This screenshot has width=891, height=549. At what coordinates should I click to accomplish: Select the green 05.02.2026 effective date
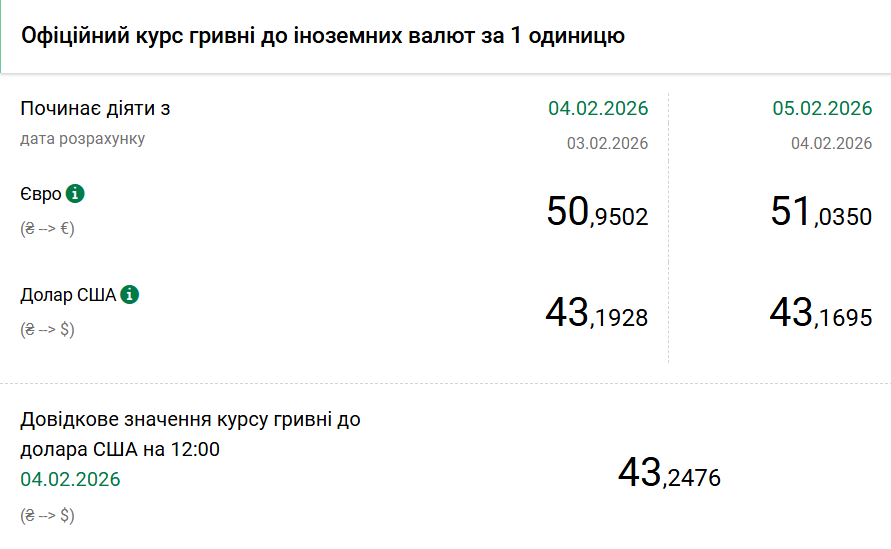coord(822,108)
